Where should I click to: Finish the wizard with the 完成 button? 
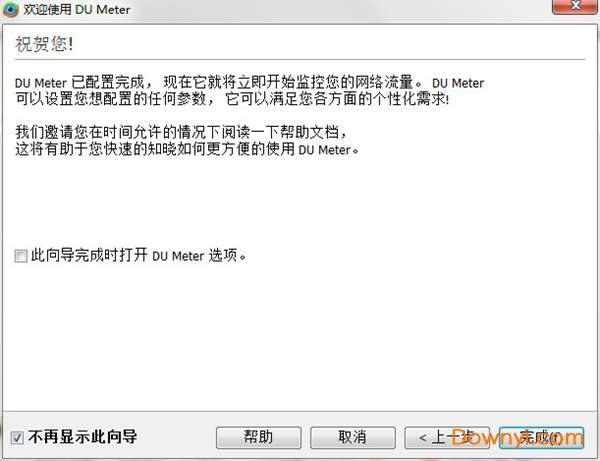coord(541,437)
